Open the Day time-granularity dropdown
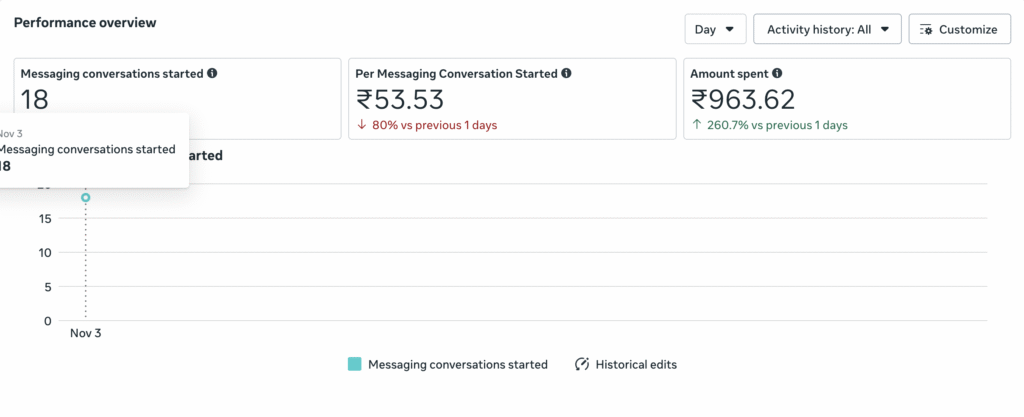Image resolution: width=1024 pixels, height=417 pixels. 714,29
